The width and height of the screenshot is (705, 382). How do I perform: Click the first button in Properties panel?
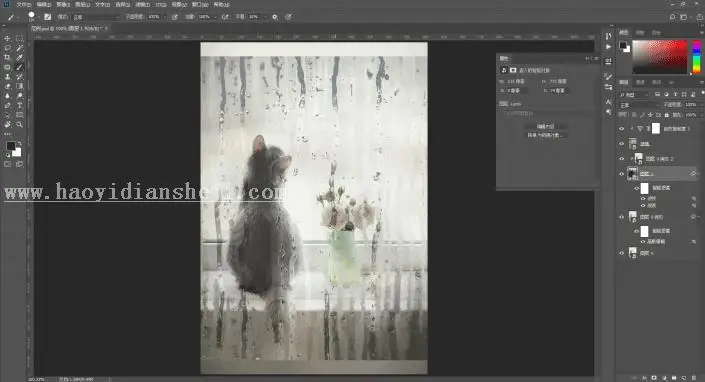coord(545,127)
